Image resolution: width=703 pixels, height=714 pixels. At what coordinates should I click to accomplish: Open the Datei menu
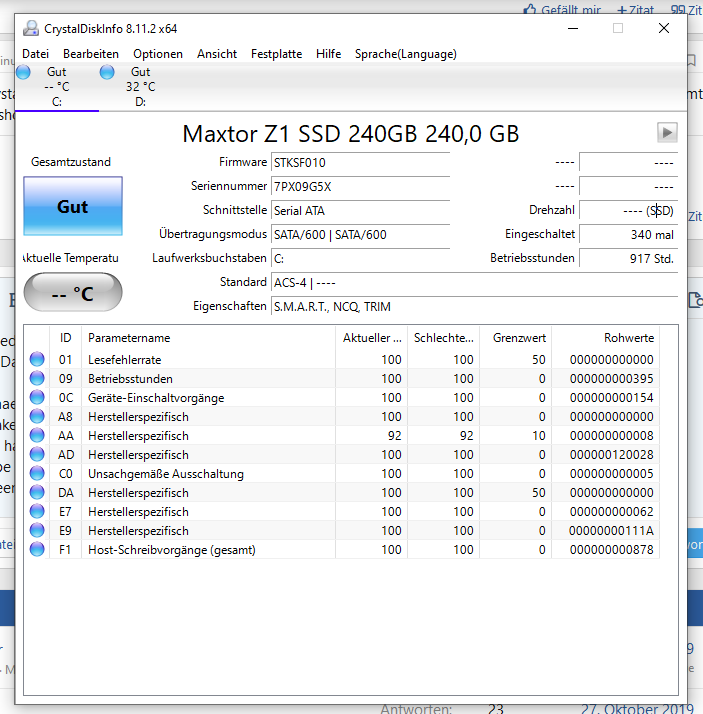coord(36,54)
